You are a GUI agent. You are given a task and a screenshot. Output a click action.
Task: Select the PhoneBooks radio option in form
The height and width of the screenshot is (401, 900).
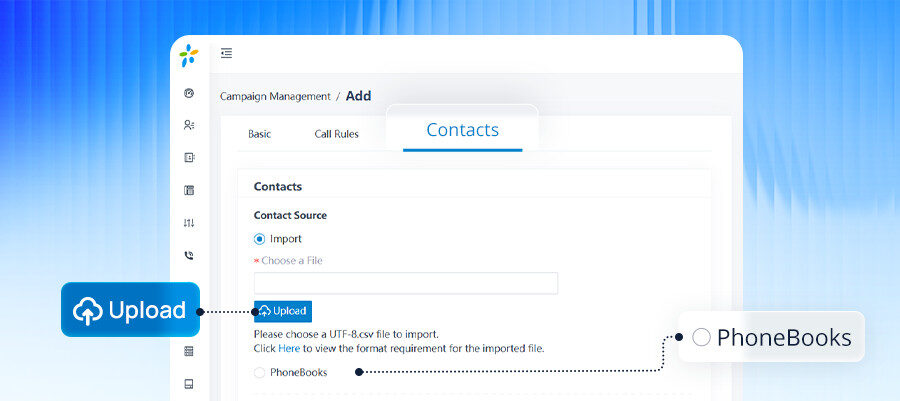(259, 373)
